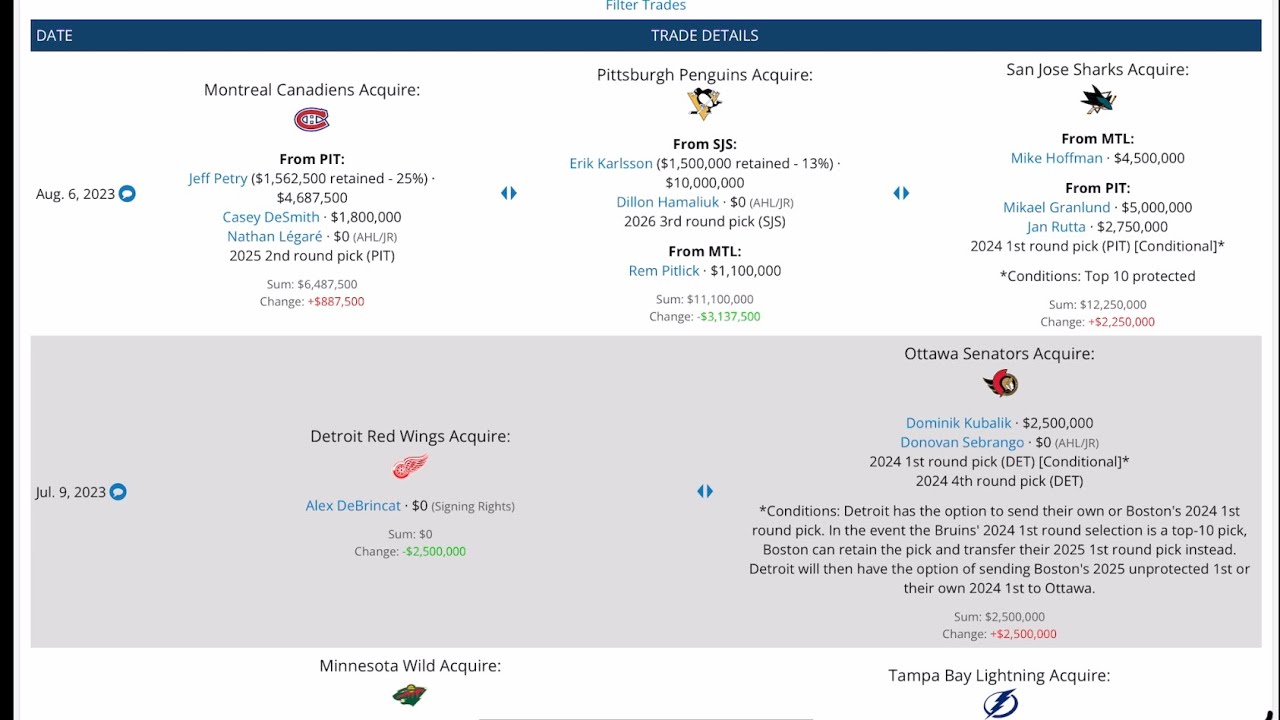Click swap arrows between Penguins and Sharks

(901, 193)
